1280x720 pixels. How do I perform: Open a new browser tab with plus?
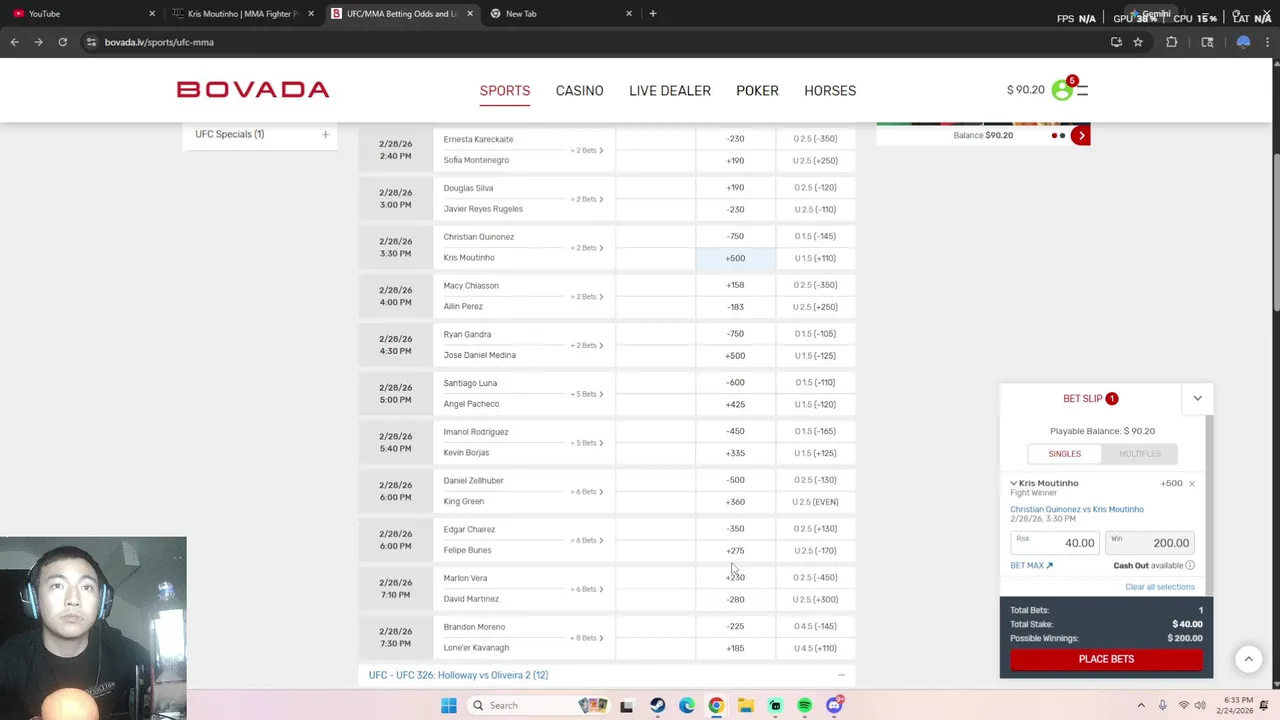click(653, 14)
